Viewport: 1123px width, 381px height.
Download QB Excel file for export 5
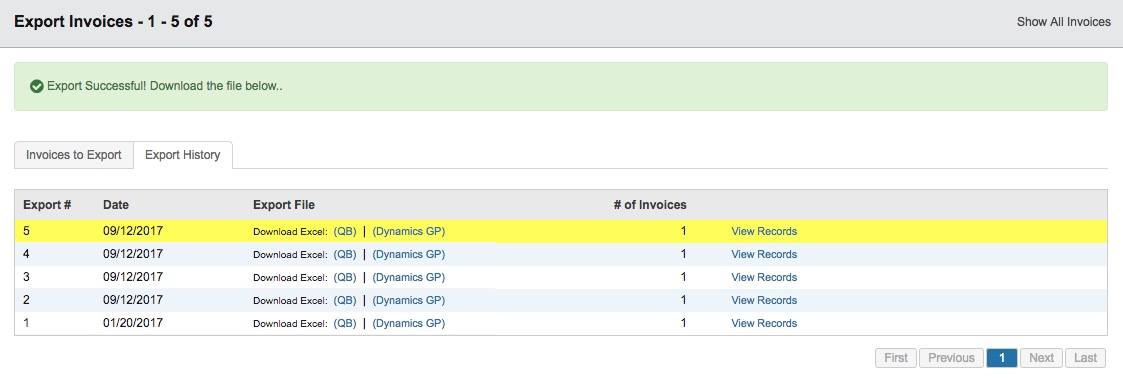pos(345,231)
